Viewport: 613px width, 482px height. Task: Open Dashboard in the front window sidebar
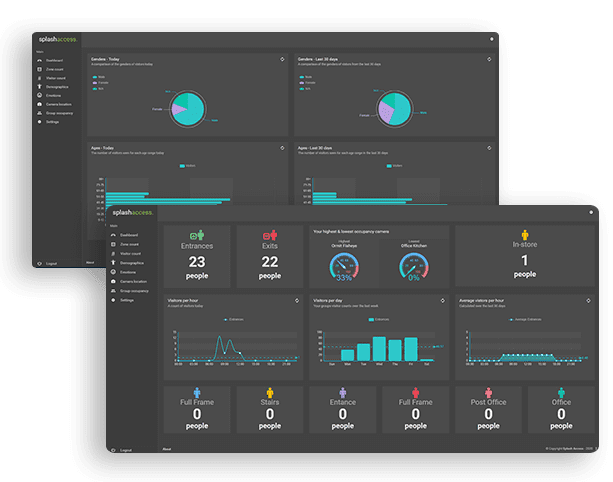129,235
